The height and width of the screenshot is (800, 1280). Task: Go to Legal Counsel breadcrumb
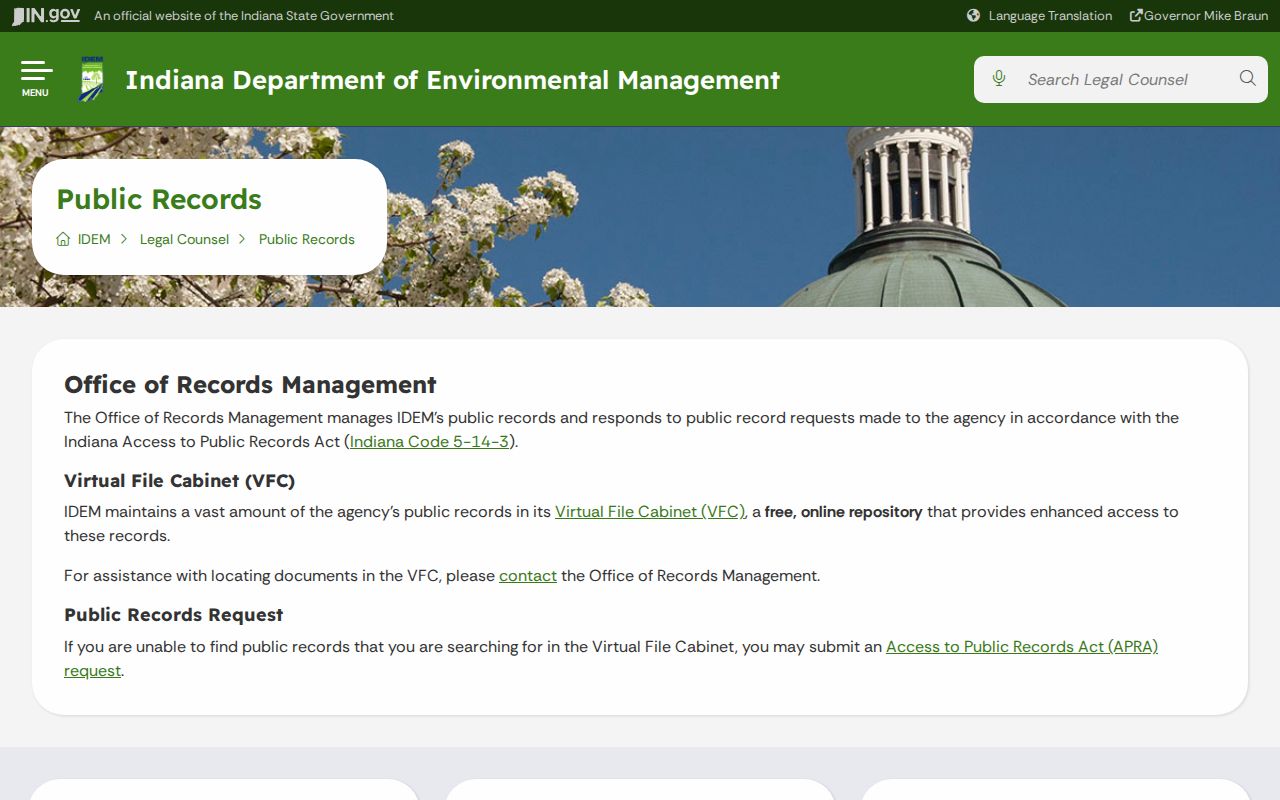click(184, 239)
